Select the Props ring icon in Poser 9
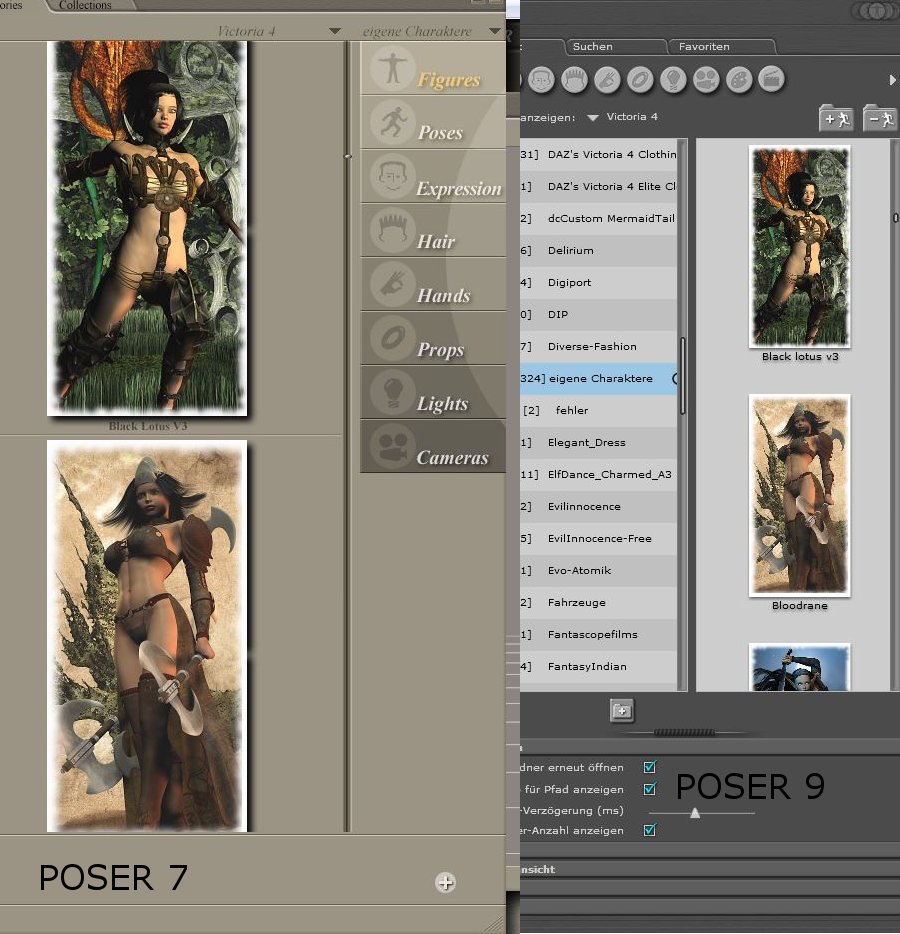 tap(642, 79)
